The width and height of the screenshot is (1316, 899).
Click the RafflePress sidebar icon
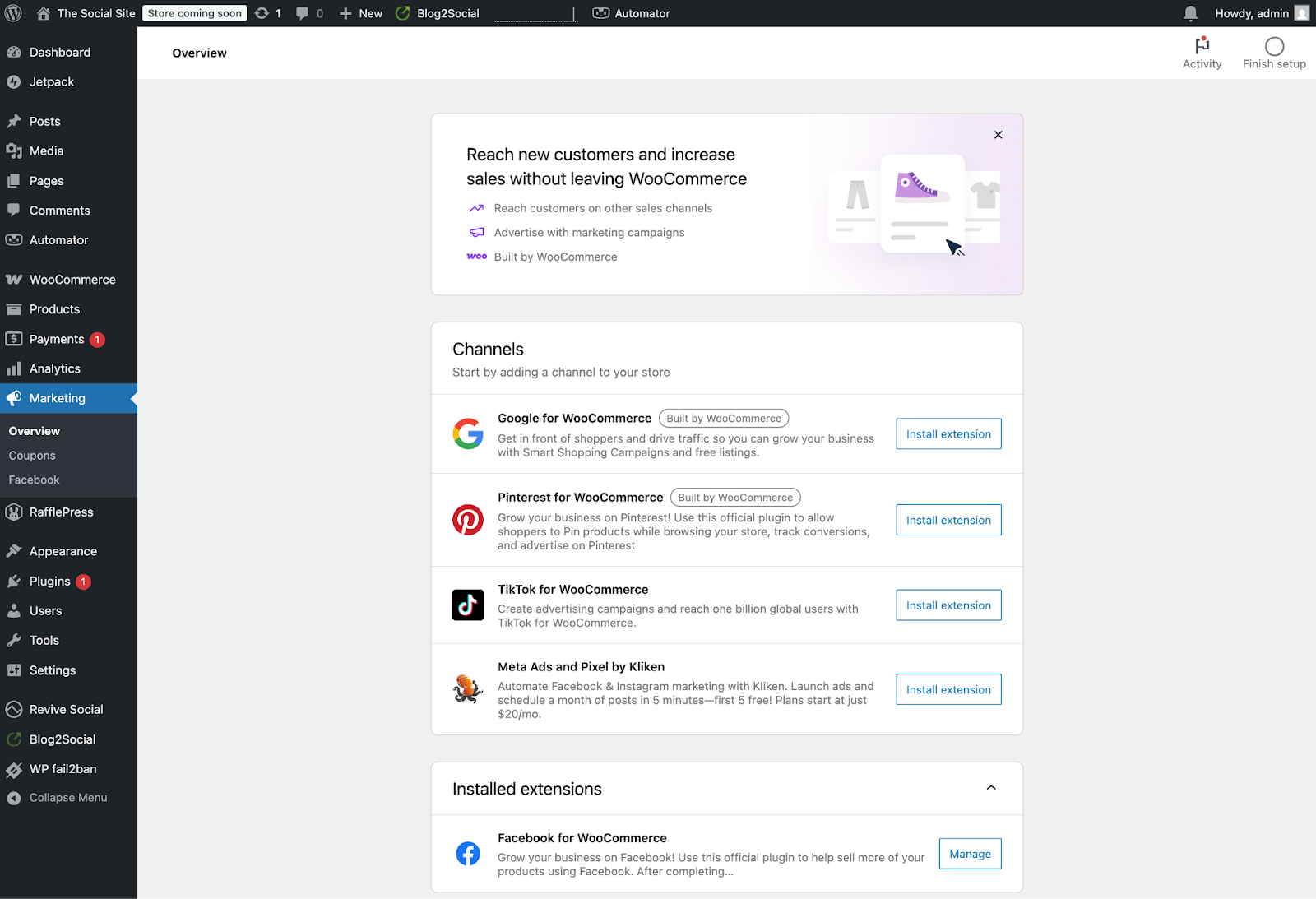click(x=15, y=512)
